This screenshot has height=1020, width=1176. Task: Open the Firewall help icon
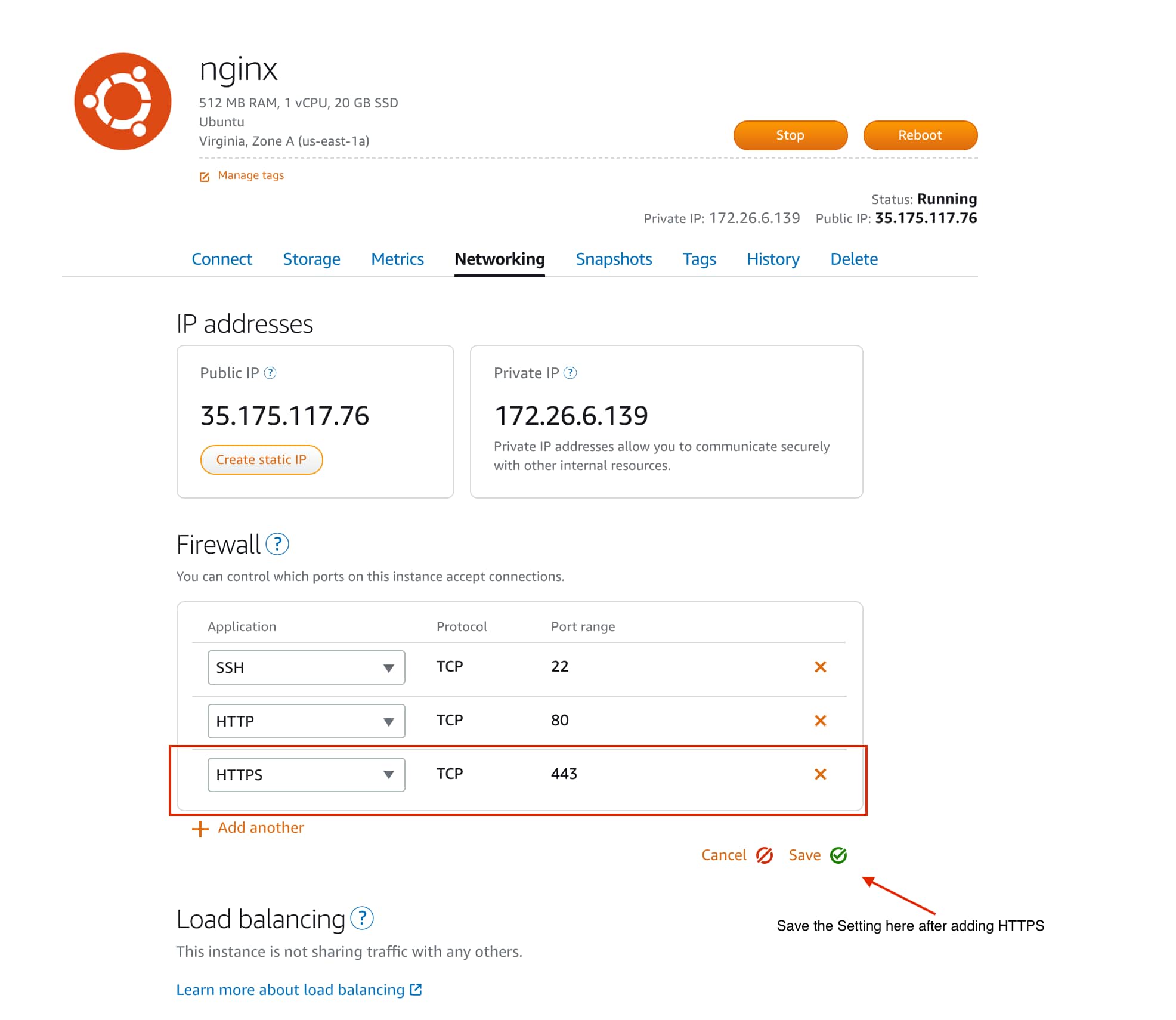coord(277,544)
